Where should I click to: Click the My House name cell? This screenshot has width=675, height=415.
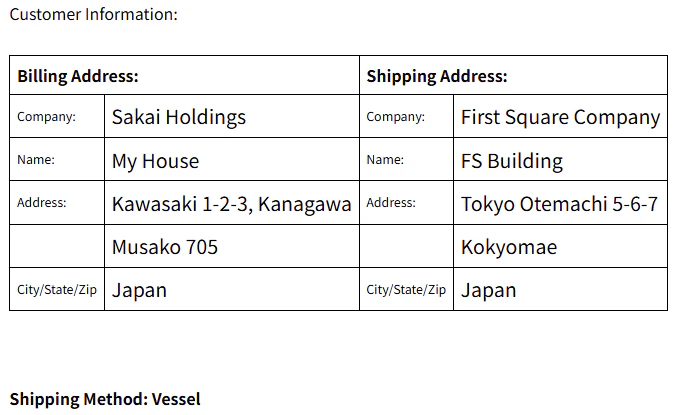point(232,160)
